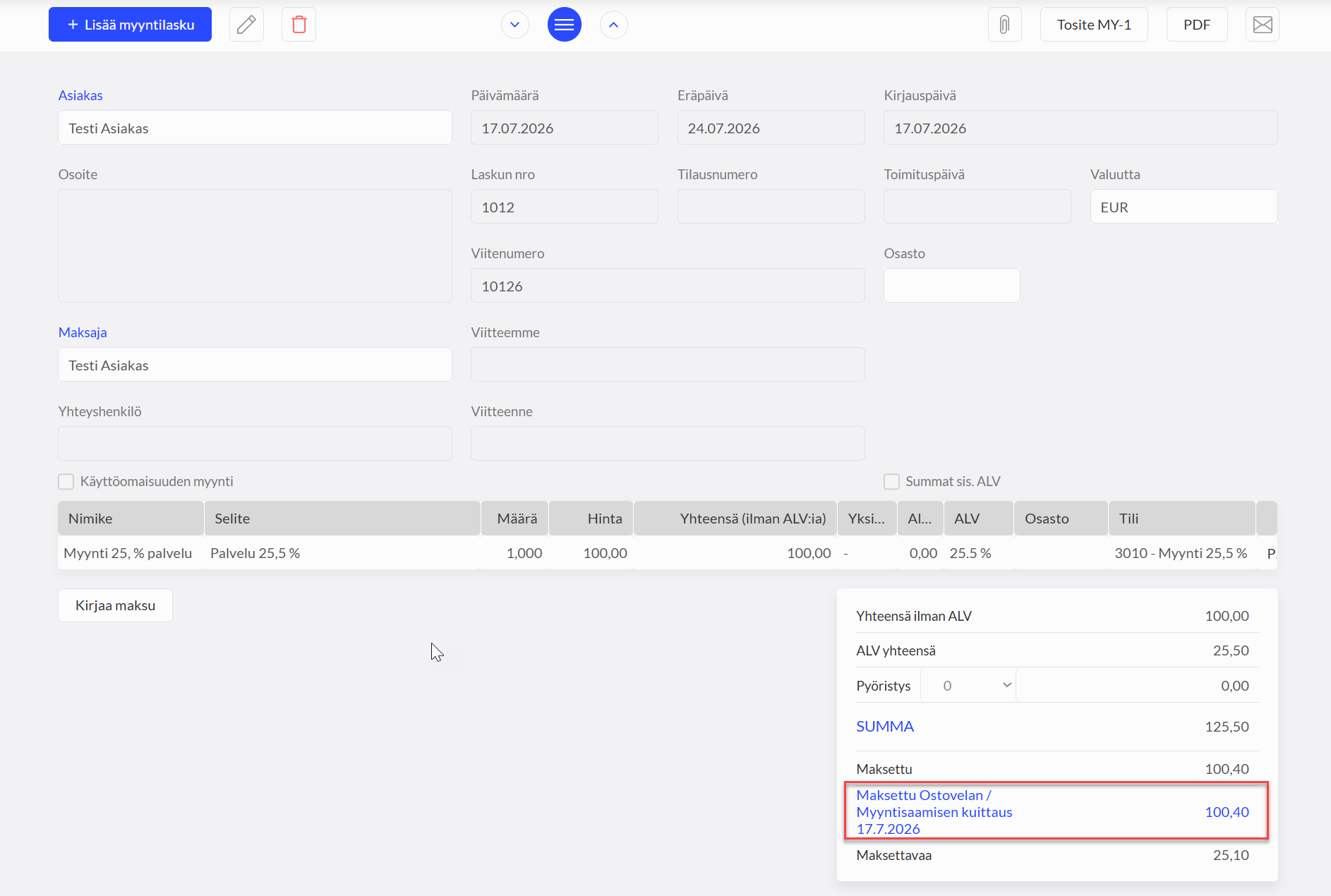Click the pencil edit invoice icon

pos(246,25)
